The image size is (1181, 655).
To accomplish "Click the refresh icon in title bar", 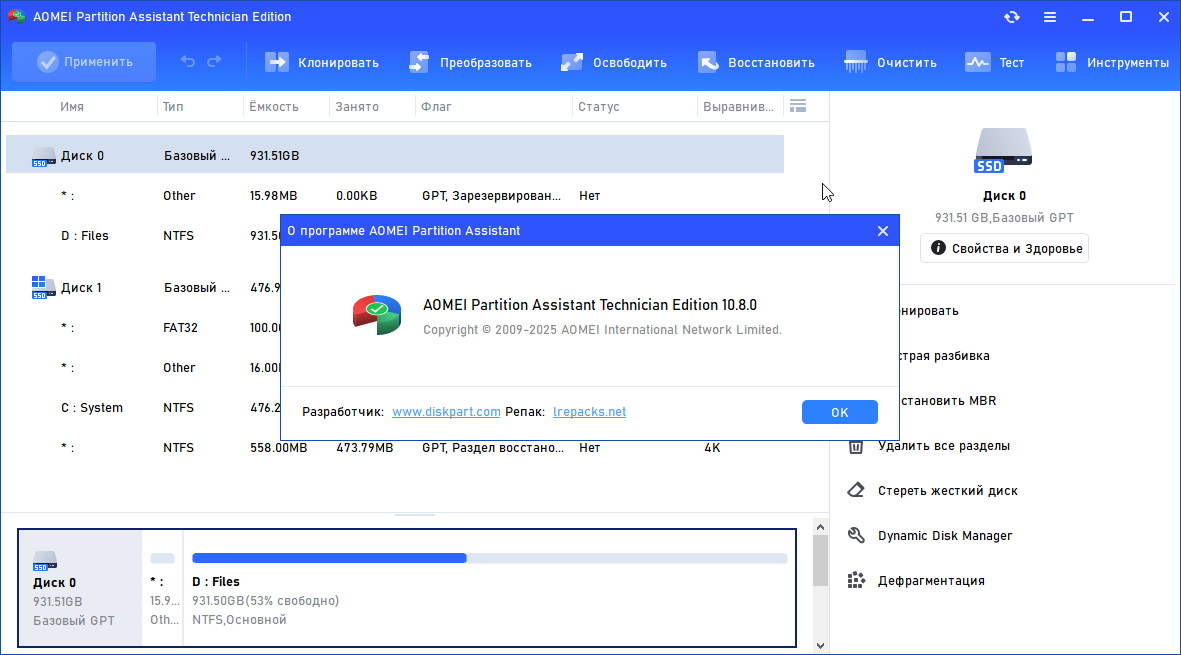I will [1012, 17].
